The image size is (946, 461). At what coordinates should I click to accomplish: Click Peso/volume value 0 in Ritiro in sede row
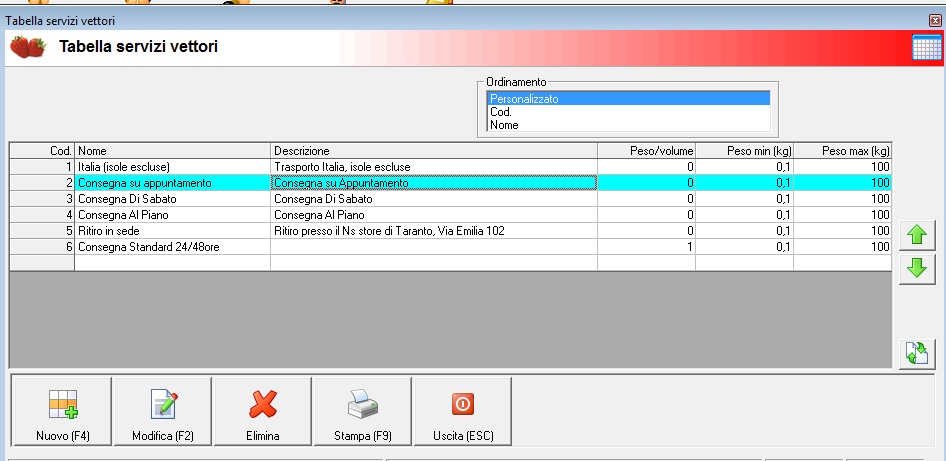pyautogui.click(x=646, y=230)
